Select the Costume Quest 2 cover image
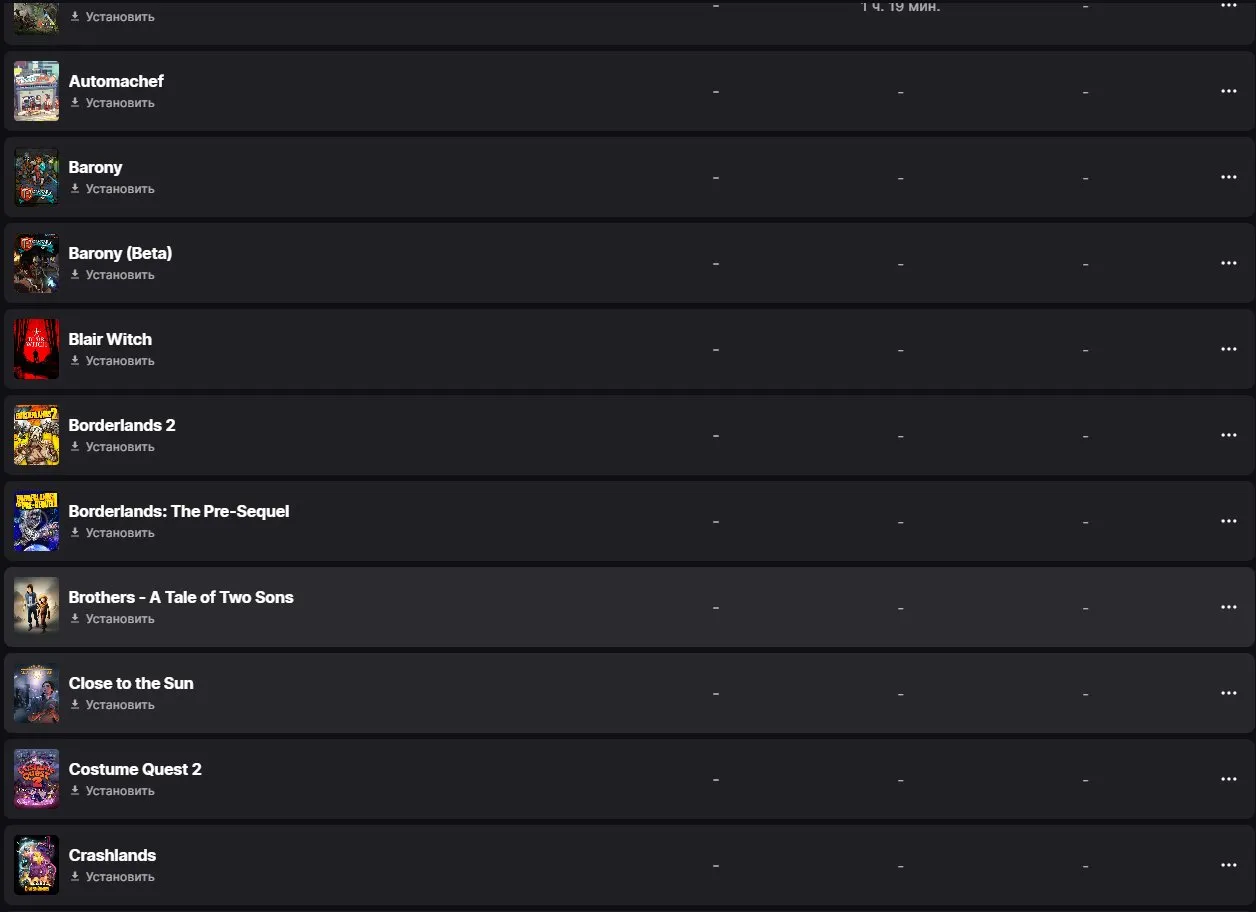The width and height of the screenshot is (1256, 912). point(36,779)
